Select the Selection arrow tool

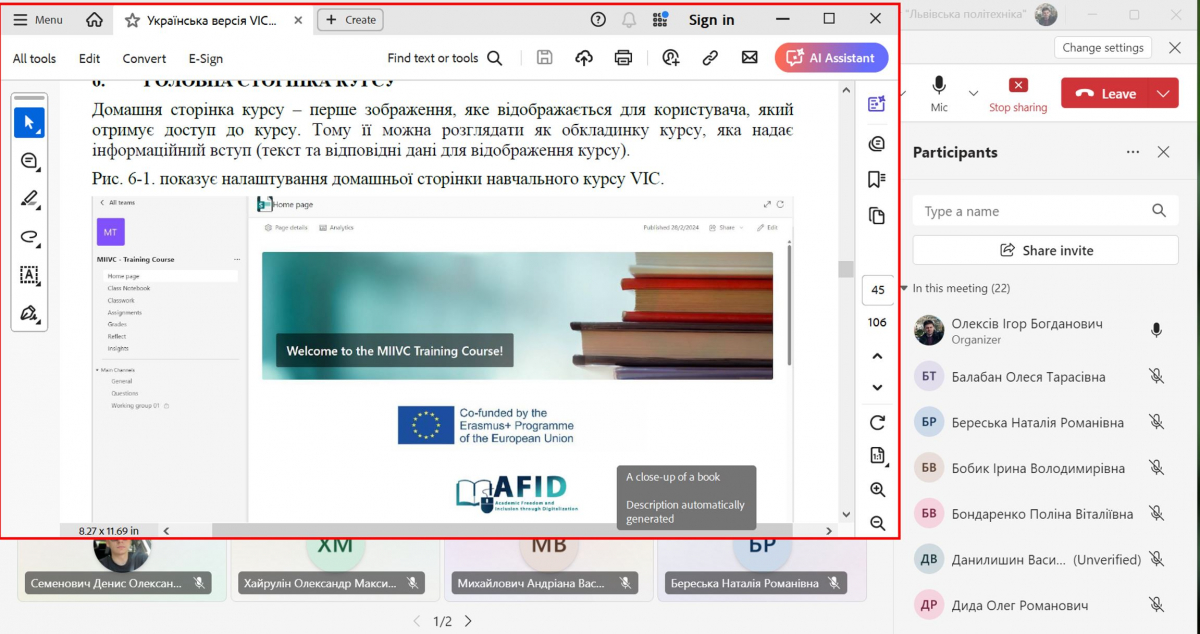(x=30, y=123)
